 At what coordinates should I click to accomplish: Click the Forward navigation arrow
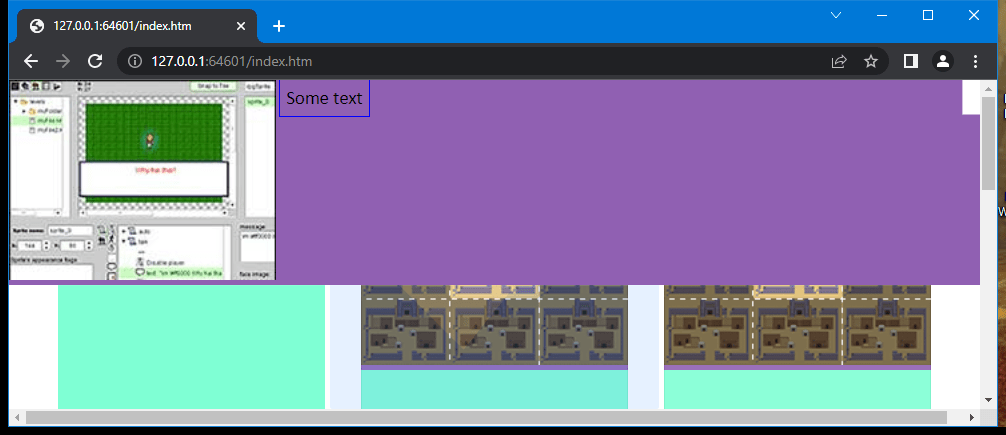point(63,61)
